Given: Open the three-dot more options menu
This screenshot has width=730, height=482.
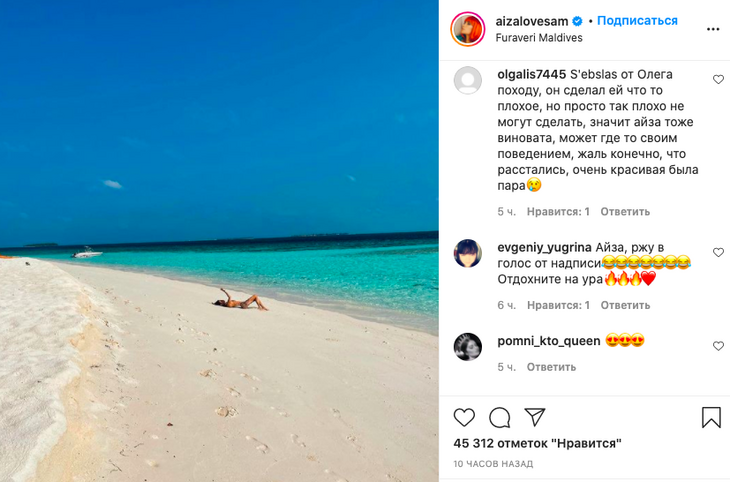Looking at the screenshot, I should pos(713,29).
